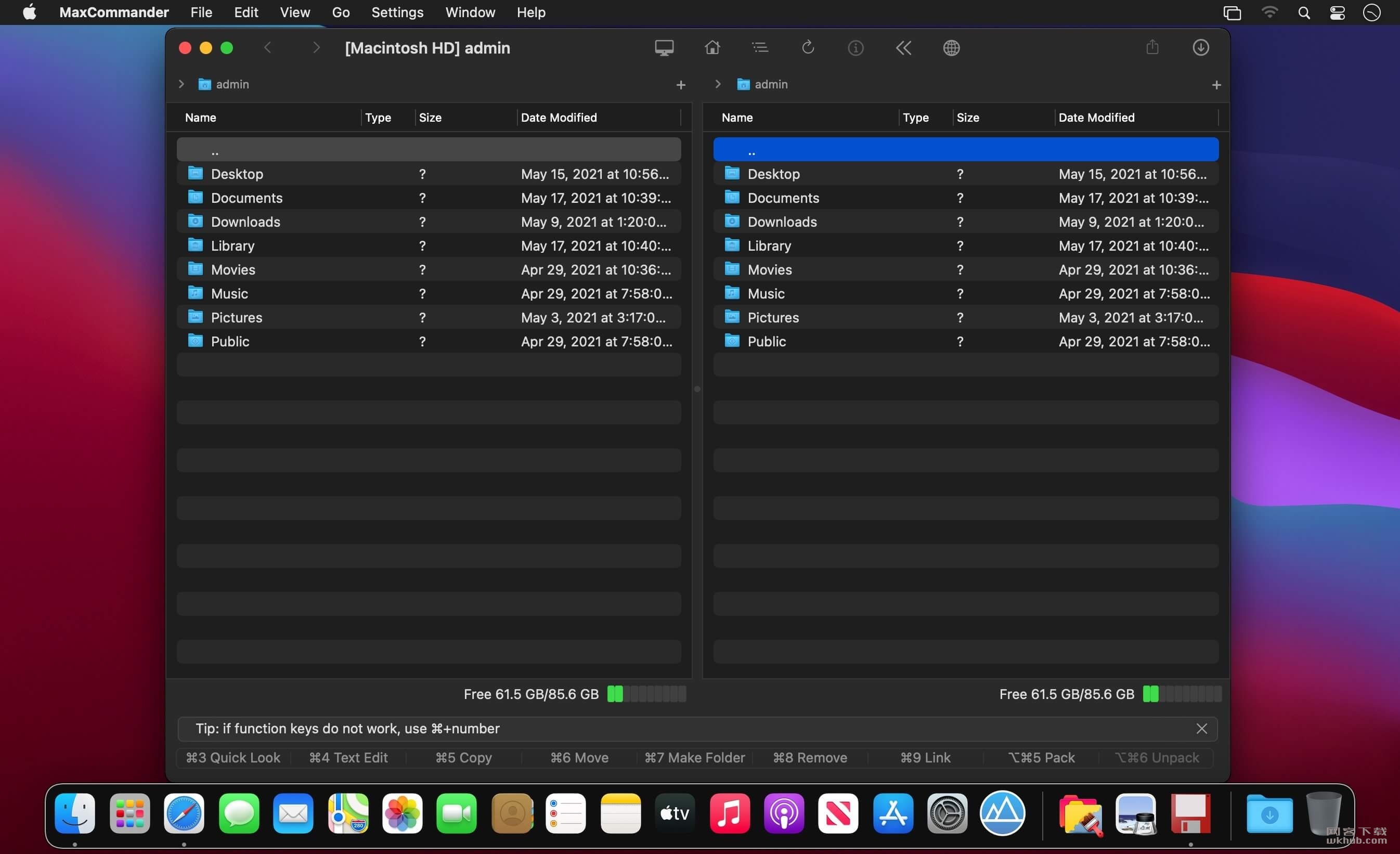Select parent directory '..' in left panel
The image size is (1400, 854).
[x=429, y=149]
